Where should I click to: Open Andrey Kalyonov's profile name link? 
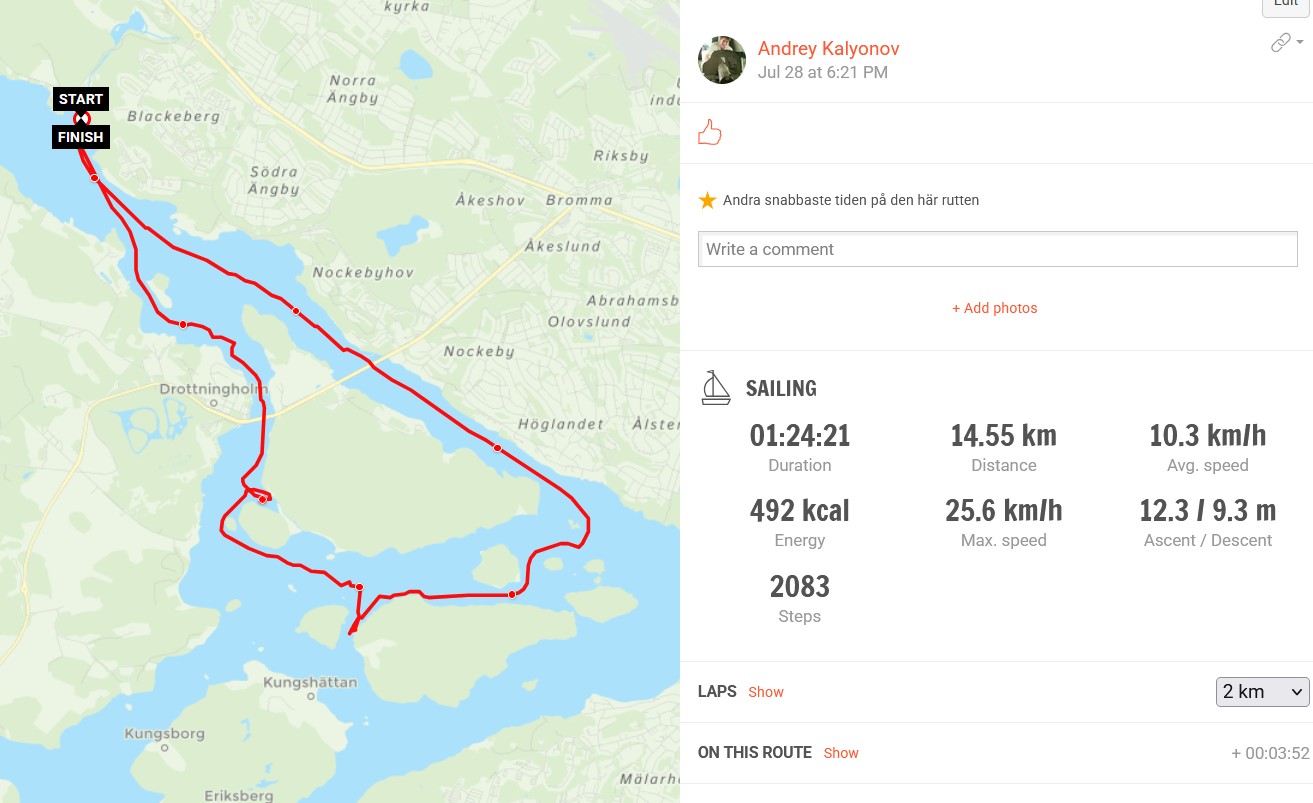828,48
